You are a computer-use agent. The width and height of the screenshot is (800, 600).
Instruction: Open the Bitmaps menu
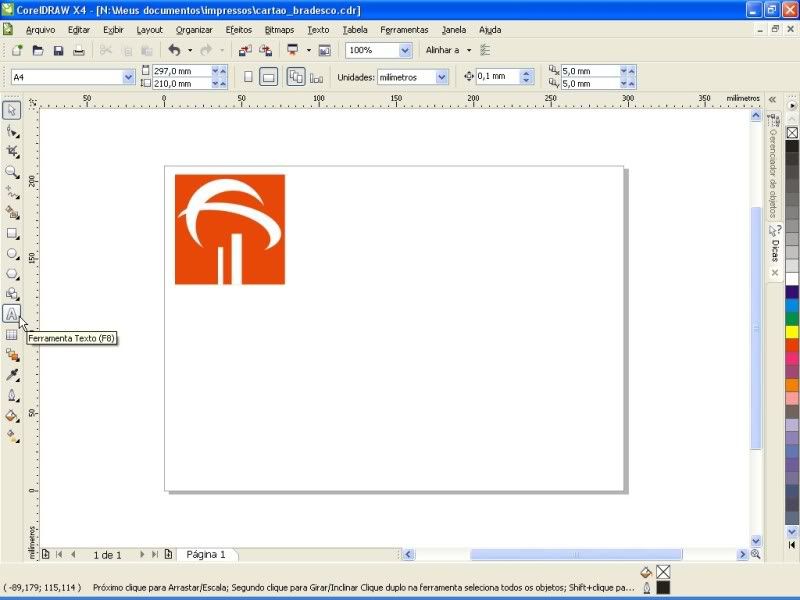[280, 30]
